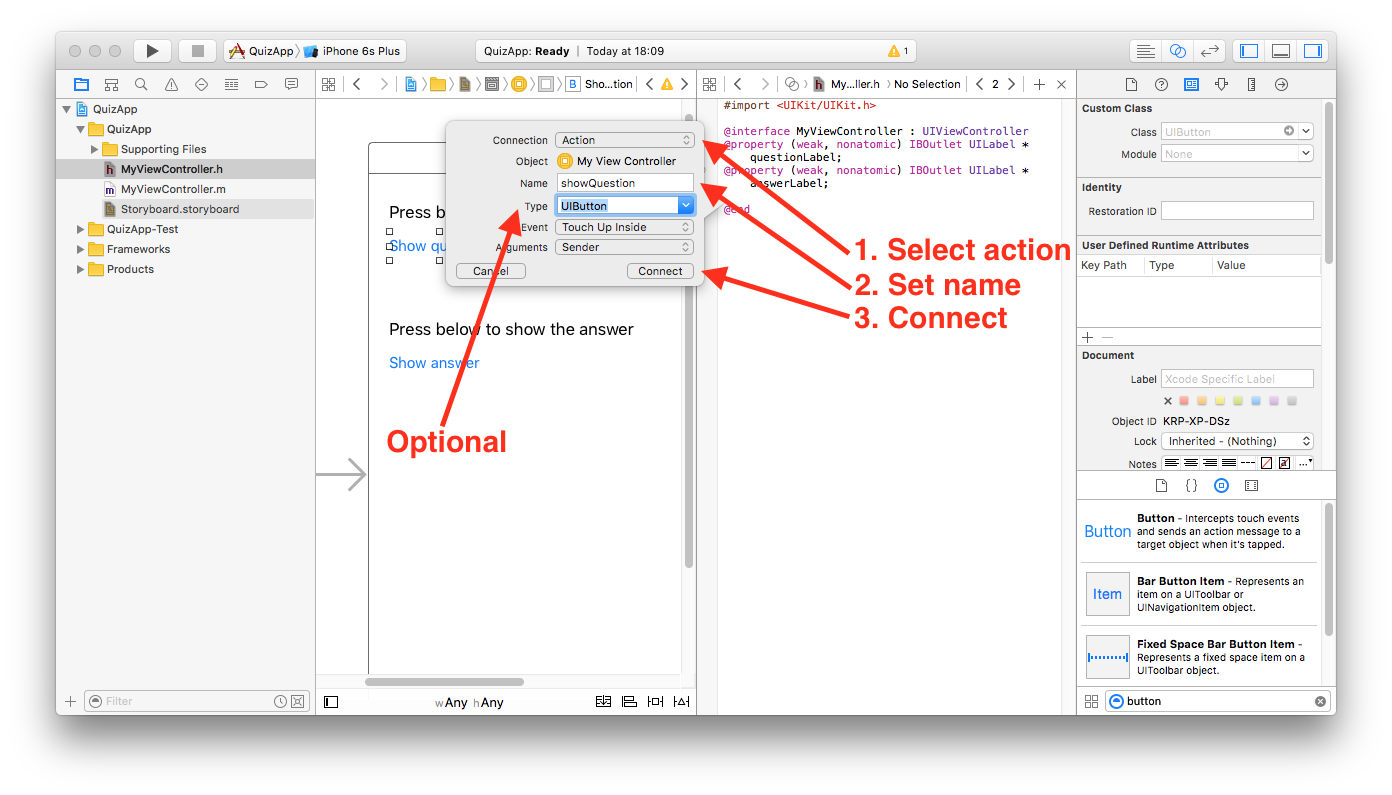The width and height of the screenshot is (1392, 795).
Task: Show the Connections inspector arrow icon
Action: pos(1281,84)
